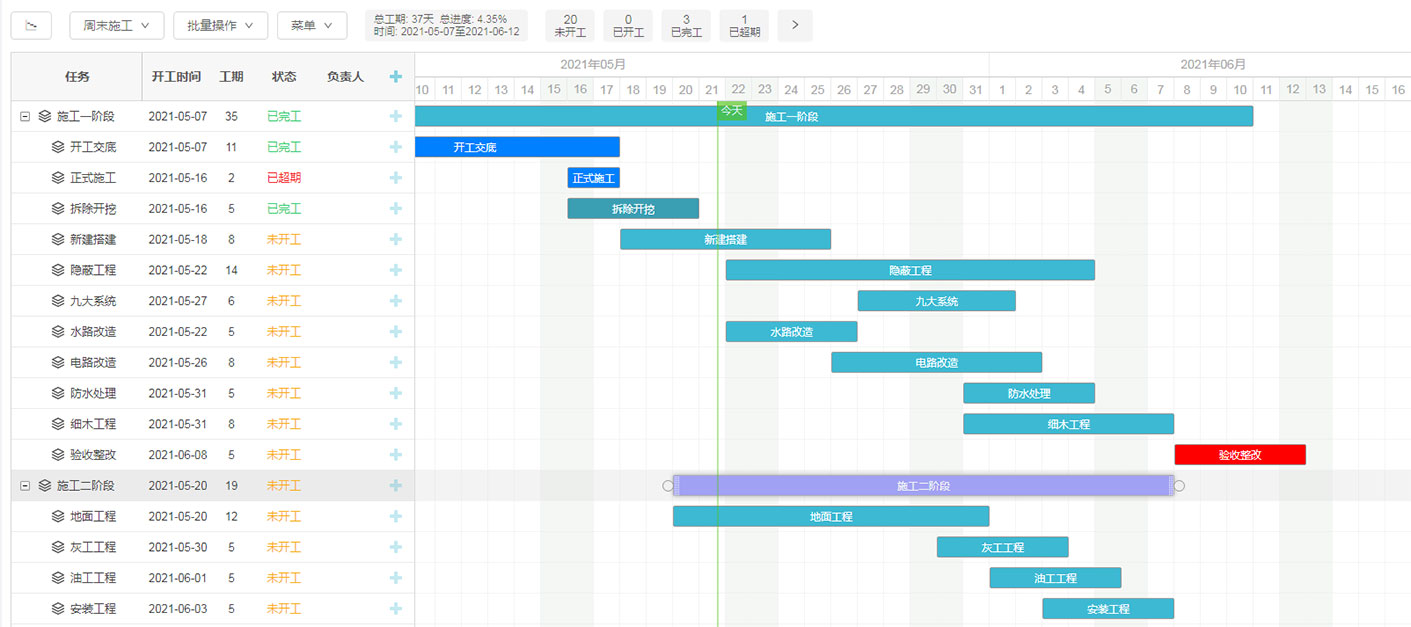Viewport: 1411px width, 627px height.
Task: Click the 已完工 count button
Action: click(x=686, y=25)
